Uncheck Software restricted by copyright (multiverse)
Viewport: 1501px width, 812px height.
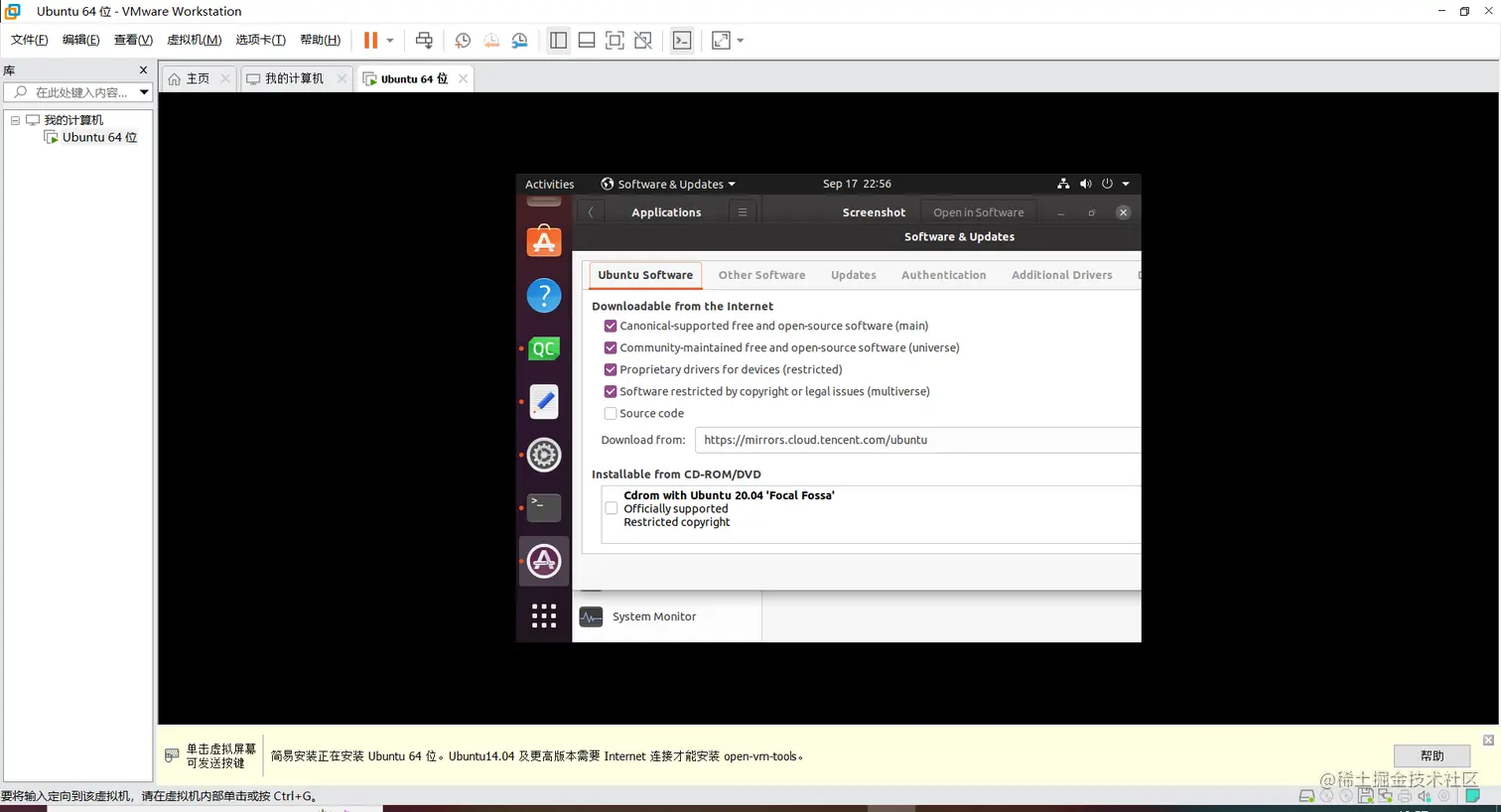click(611, 391)
